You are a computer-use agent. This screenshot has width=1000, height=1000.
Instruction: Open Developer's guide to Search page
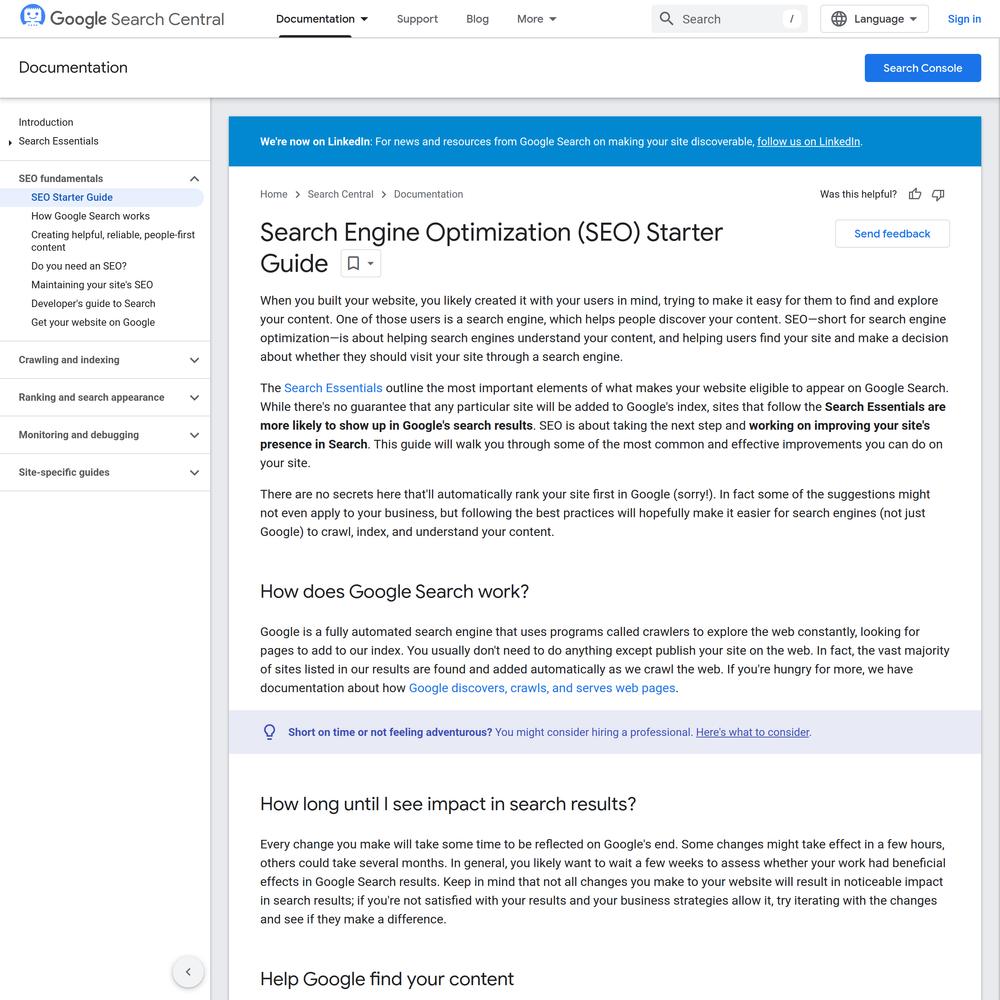pyautogui.click(x=93, y=303)
